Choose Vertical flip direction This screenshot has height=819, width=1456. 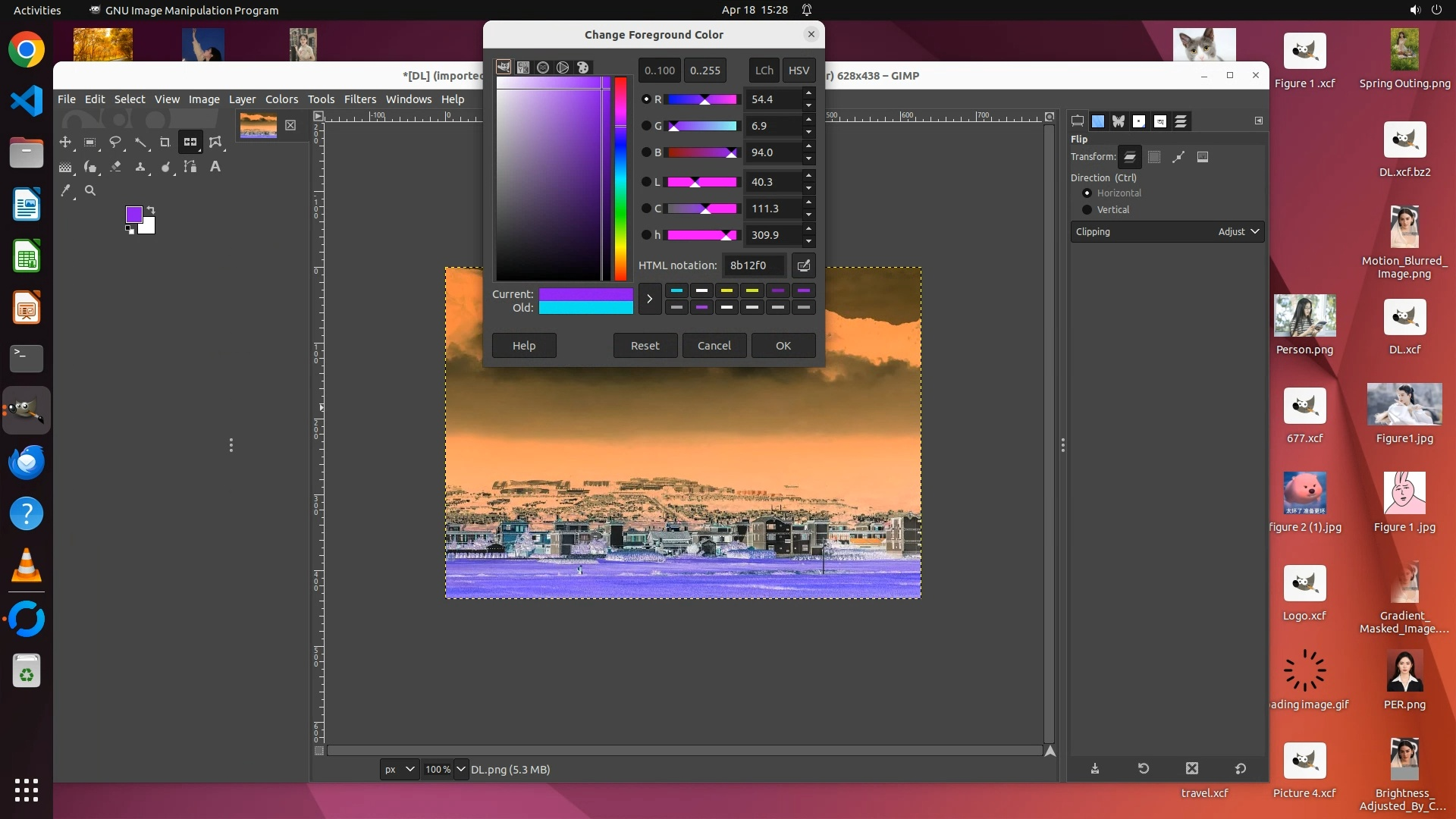[1087, 210]
